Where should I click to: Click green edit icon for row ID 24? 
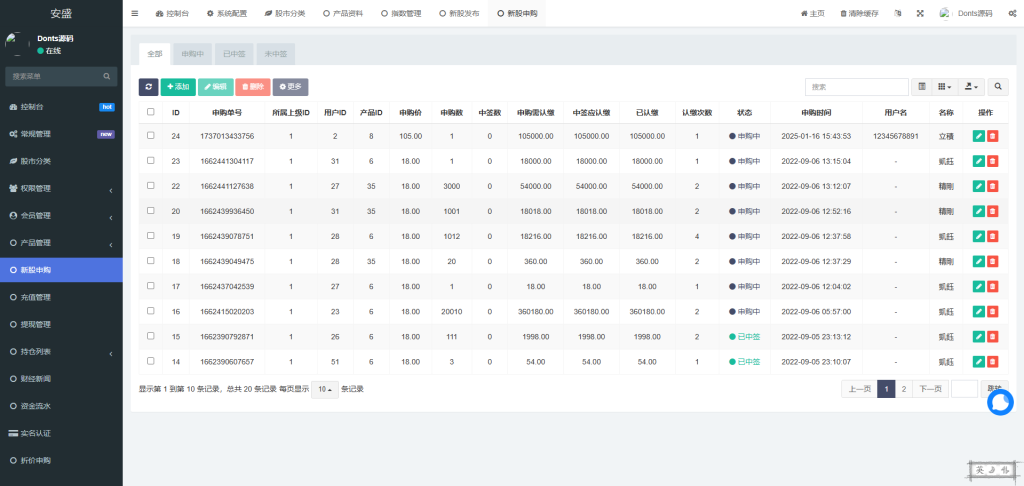[x=978, y=136]
